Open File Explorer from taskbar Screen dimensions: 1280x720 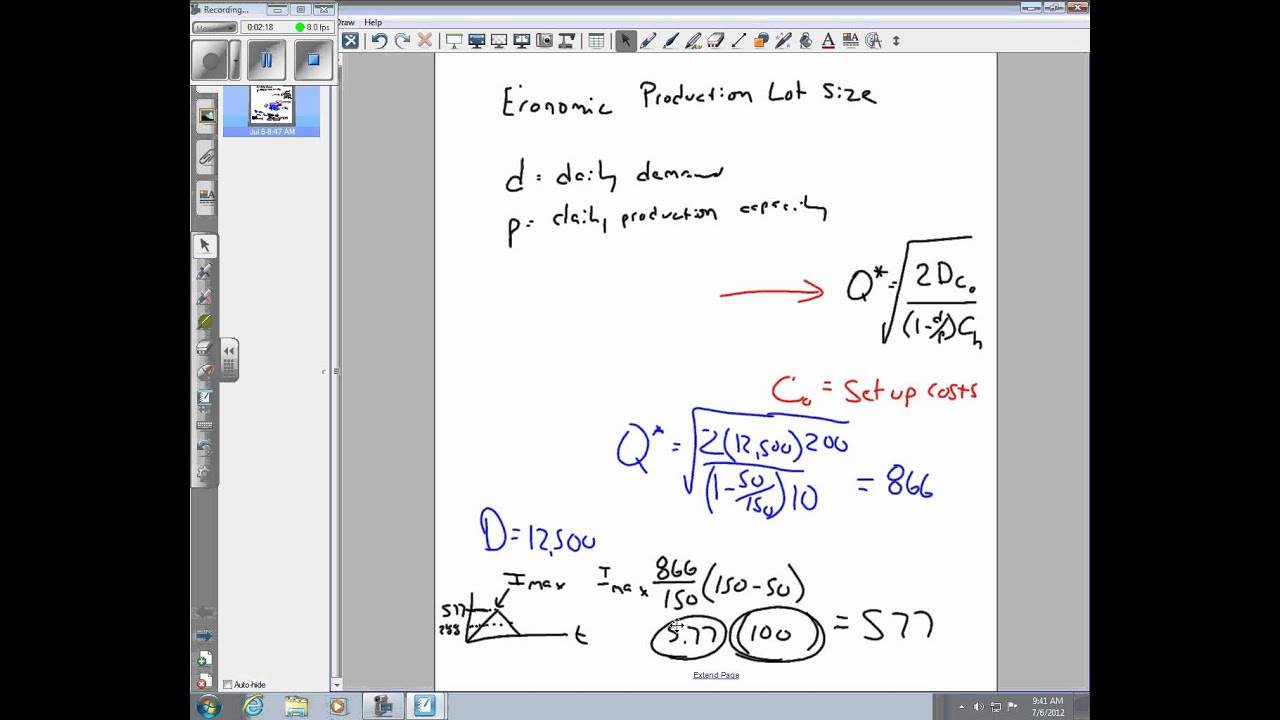[x=296, y=707]
